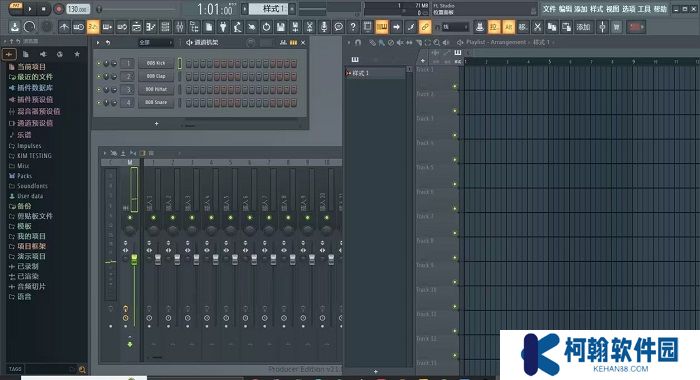
Task: Close the channel rack window
Action: (x=303, y=42)
